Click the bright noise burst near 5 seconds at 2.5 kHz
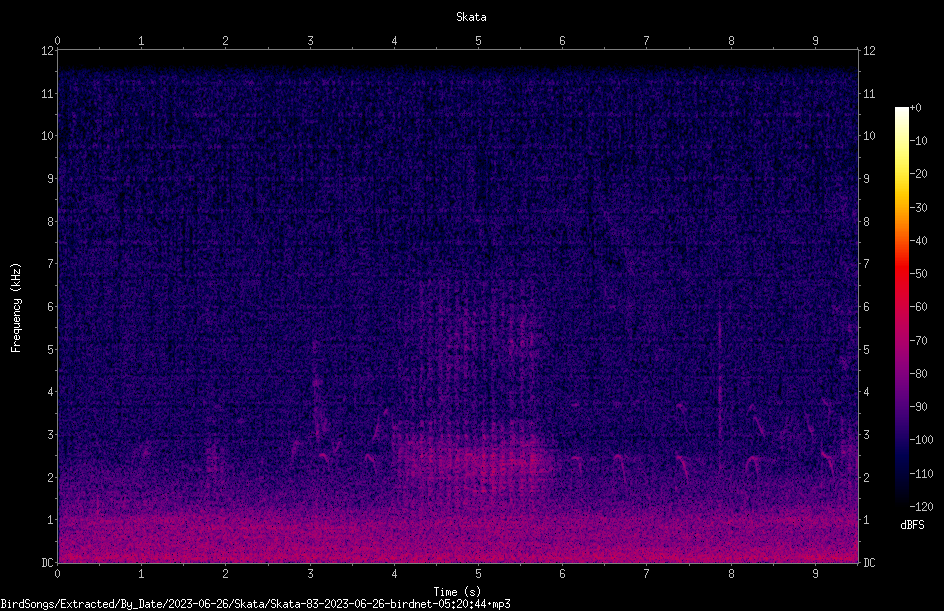Viewport: 944px width, 611px height. [x=473, y=457]
